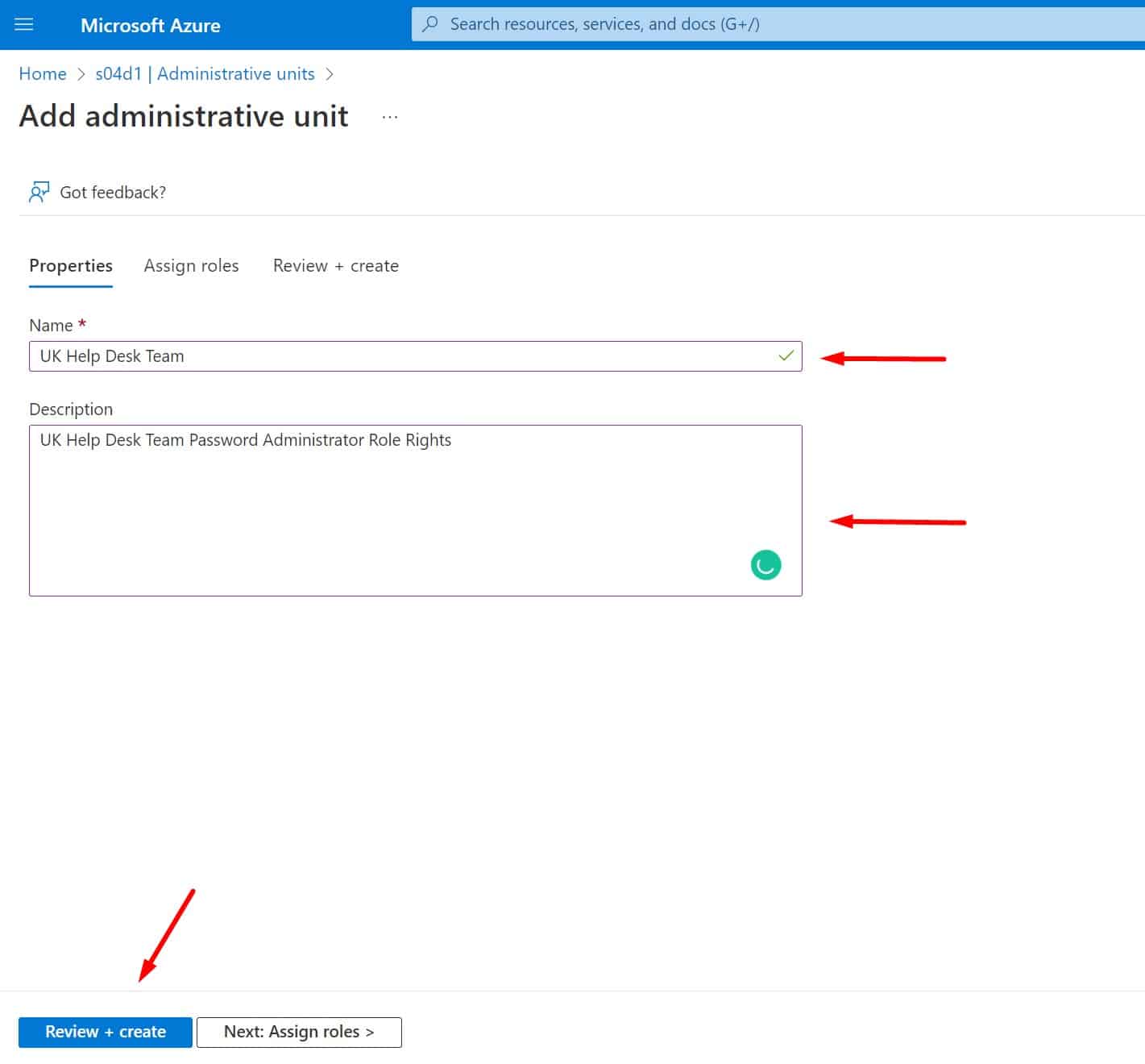This screenshot has height=1064, width=1145.
Task: Click the Microsoft Azure logo
Action: 150,25
